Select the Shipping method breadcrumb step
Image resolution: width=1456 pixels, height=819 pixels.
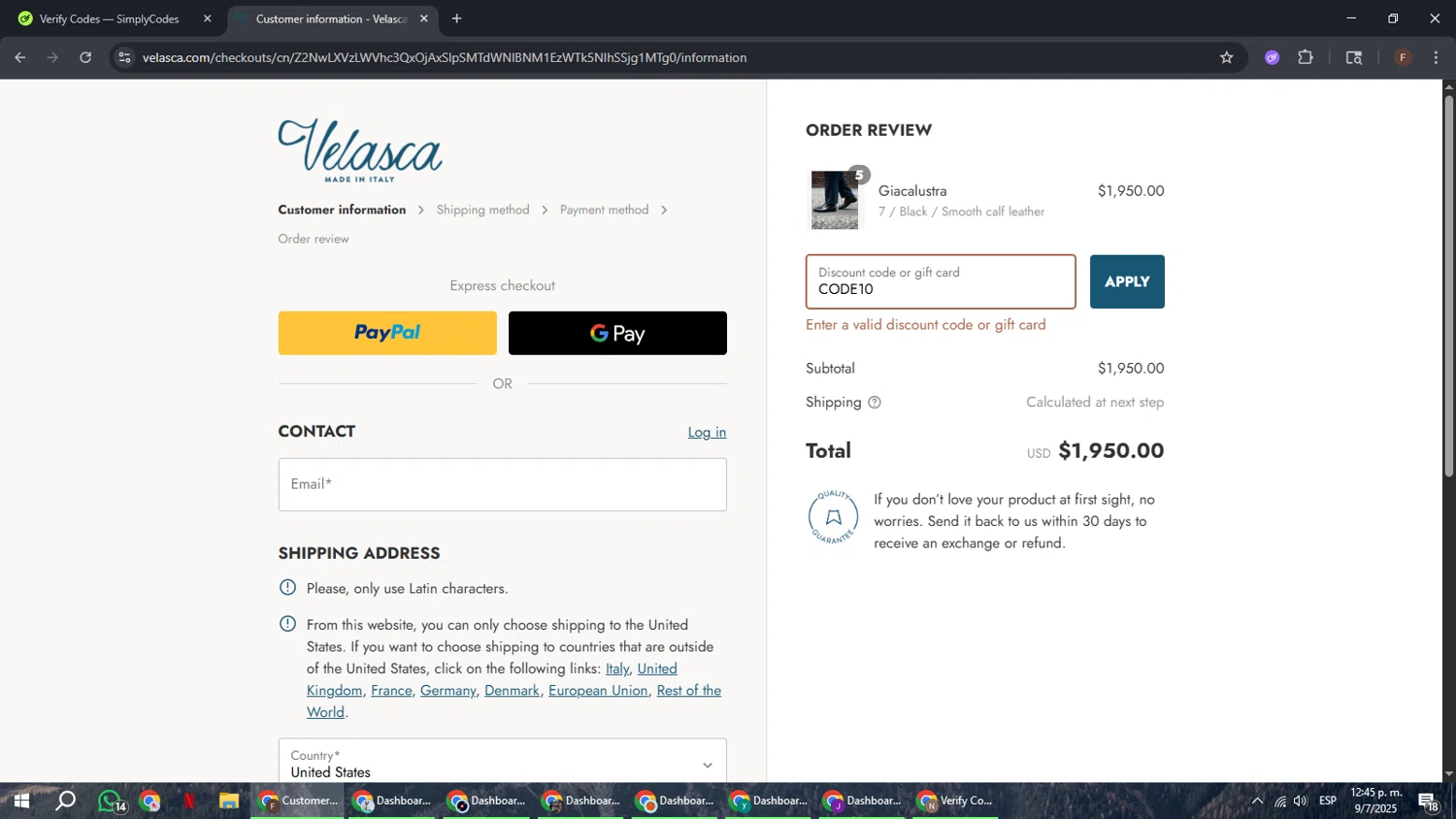click(482, 210)
